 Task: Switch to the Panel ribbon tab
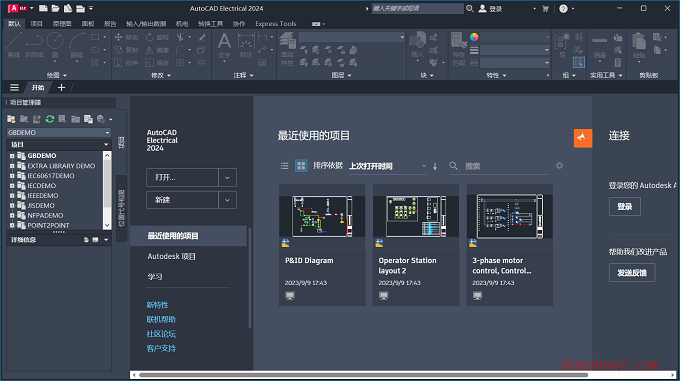click(88, 24)
